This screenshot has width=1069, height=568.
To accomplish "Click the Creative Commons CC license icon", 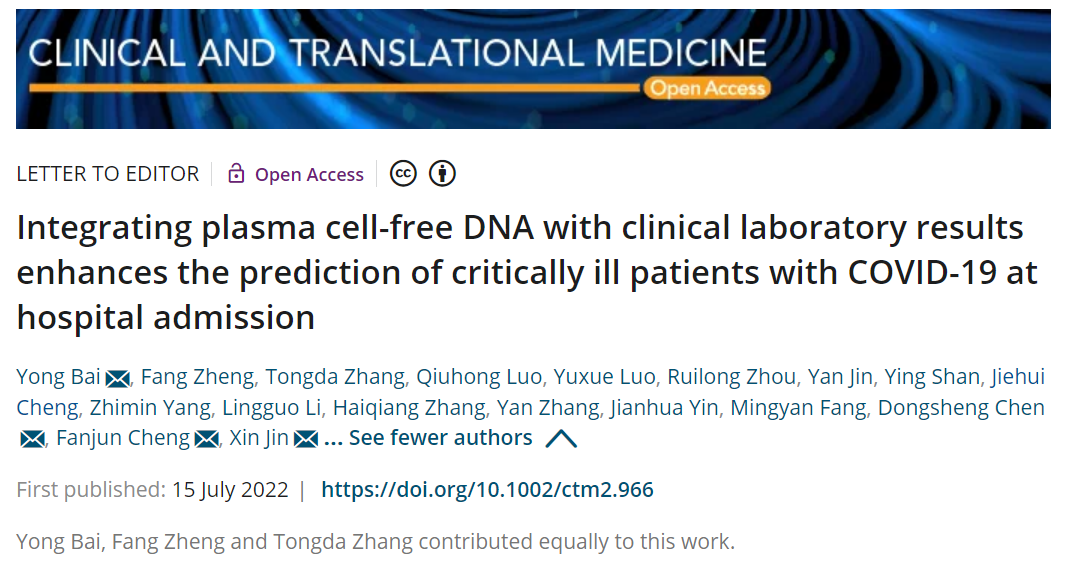I will (x=403, y=174).
